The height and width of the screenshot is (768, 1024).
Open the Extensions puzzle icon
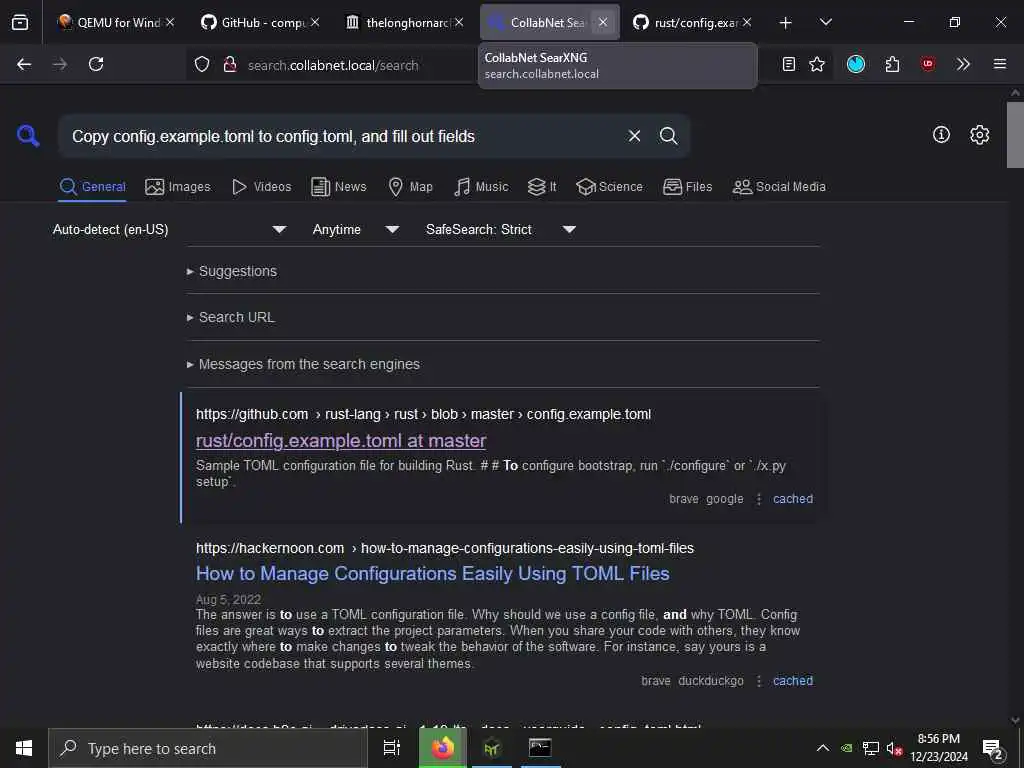[x=892, y=64]
